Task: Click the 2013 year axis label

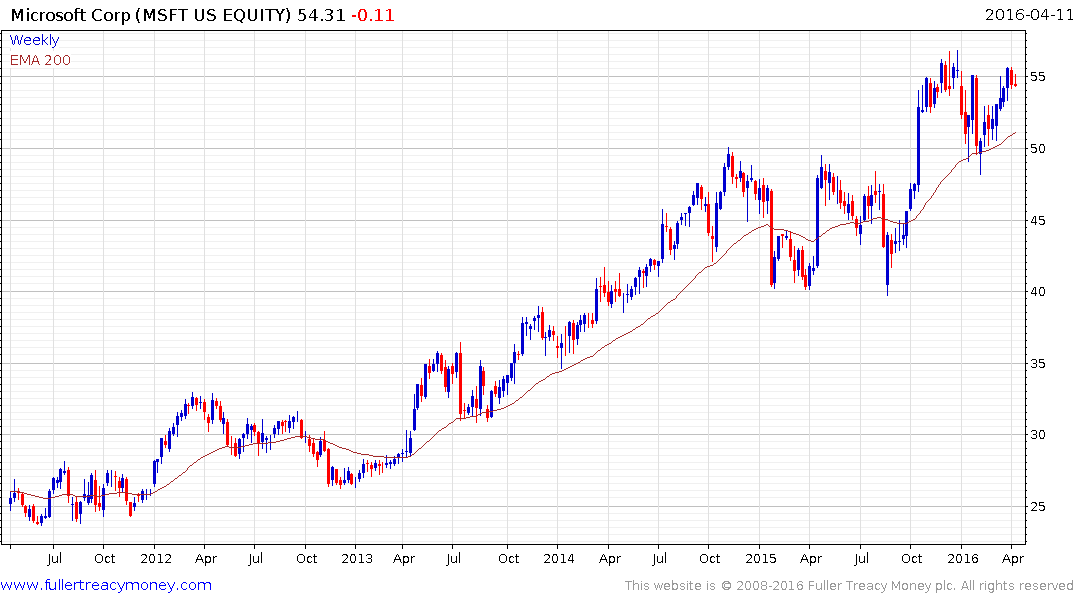Action: [357, 558]
